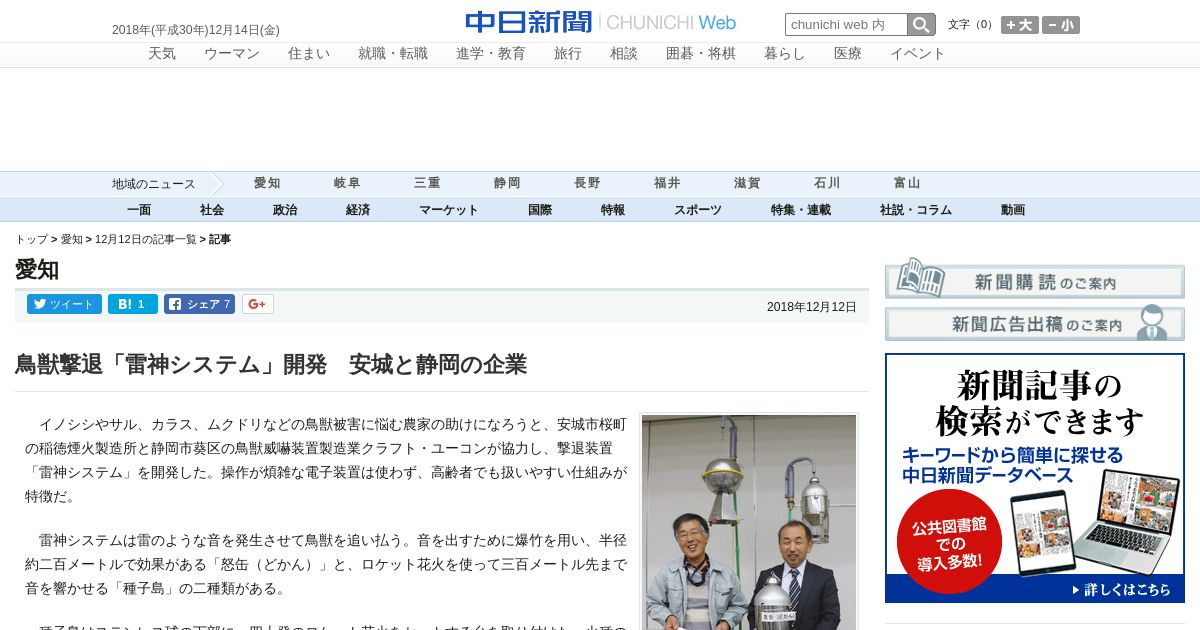Go to the 一面 news category

click(x=139, y=210)
